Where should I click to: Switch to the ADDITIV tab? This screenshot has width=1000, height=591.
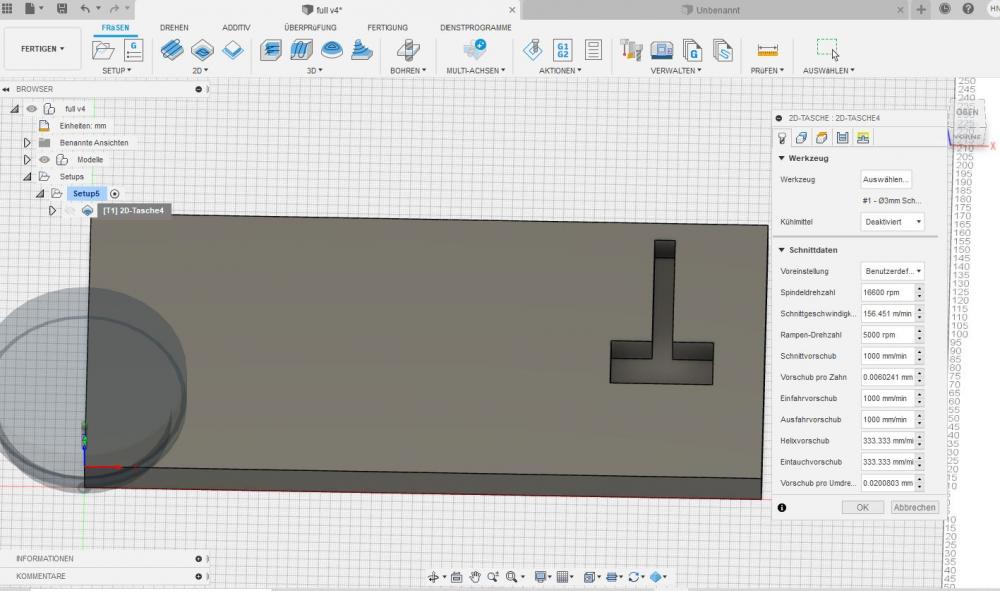(236, 27)
